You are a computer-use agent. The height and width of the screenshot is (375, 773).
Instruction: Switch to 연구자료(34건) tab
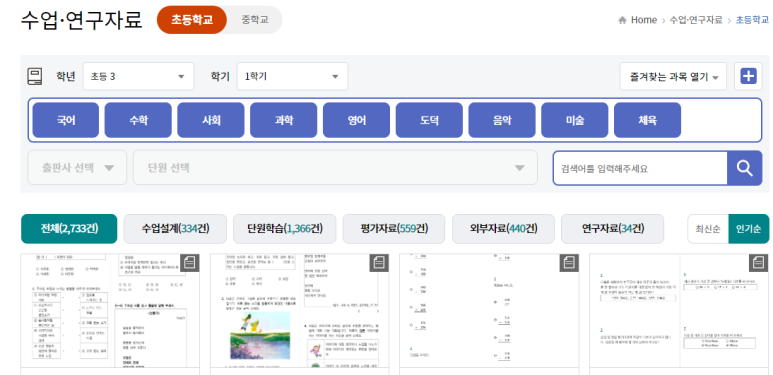(612, 229)
